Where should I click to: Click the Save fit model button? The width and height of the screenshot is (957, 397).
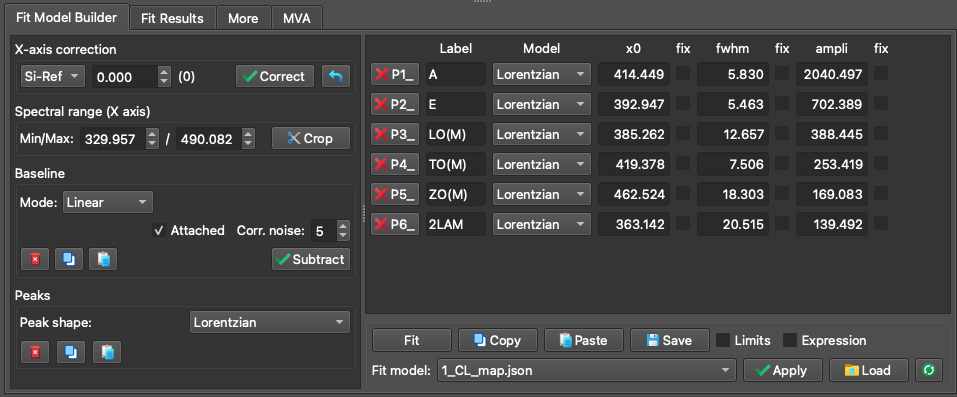670,340
